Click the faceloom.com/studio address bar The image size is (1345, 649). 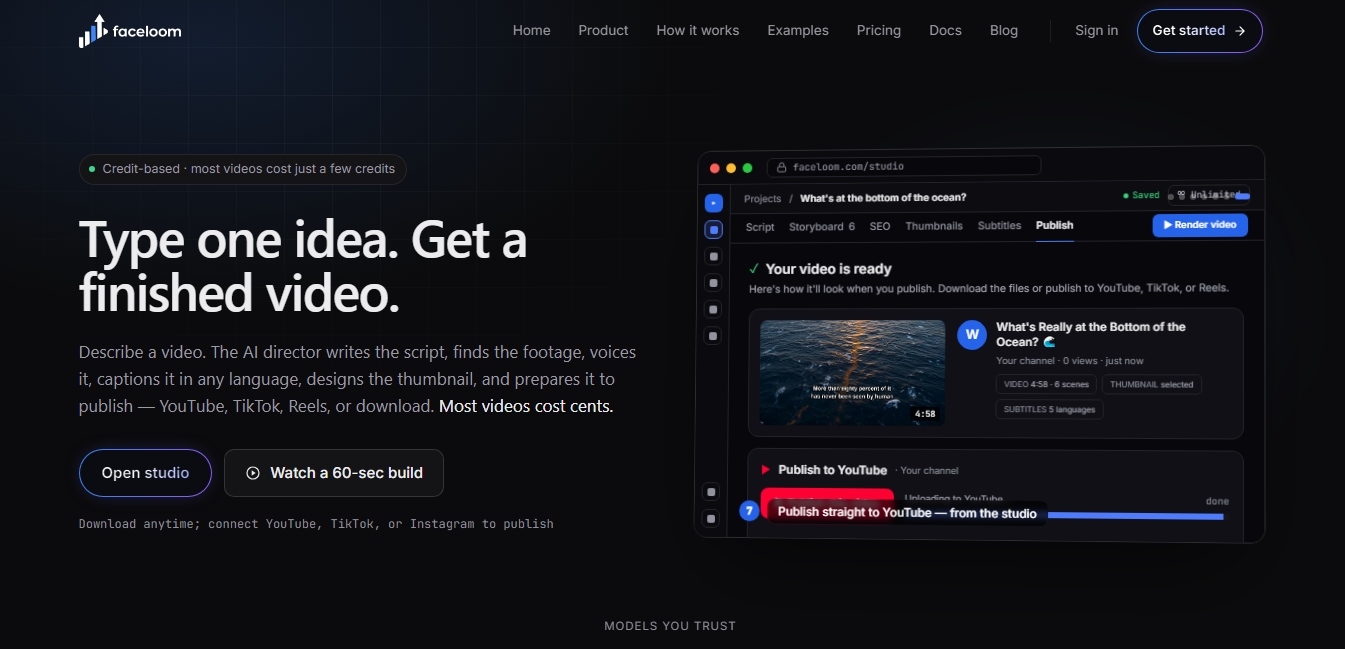click(x=904, y=166)
